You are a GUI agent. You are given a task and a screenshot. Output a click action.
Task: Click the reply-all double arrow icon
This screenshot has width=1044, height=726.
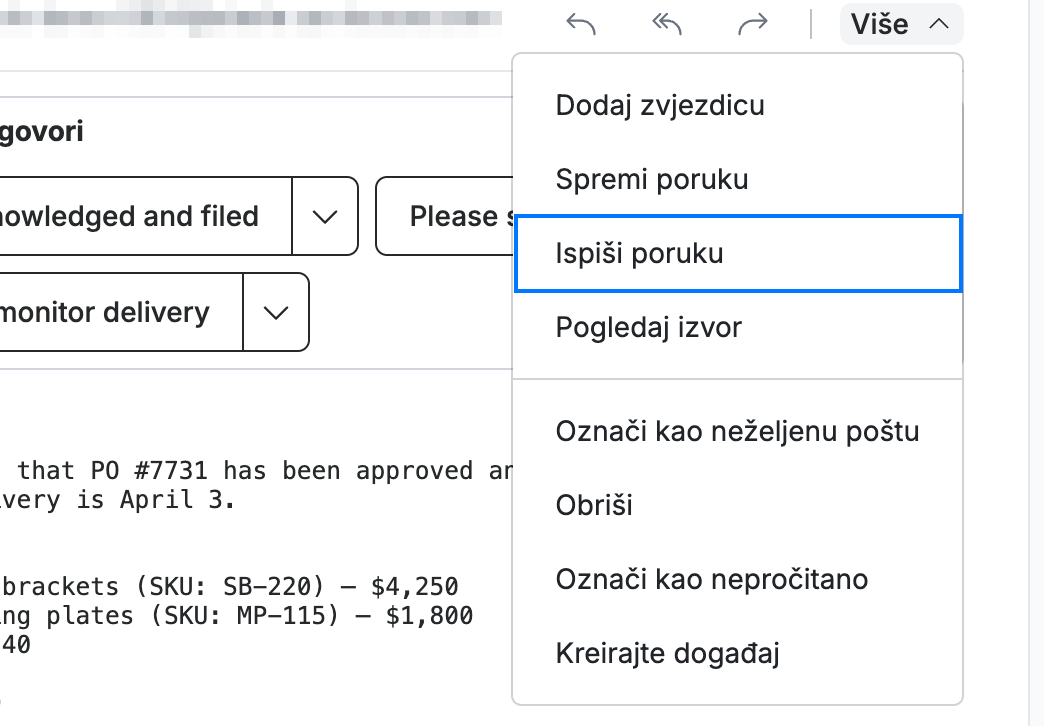(666, 25)
